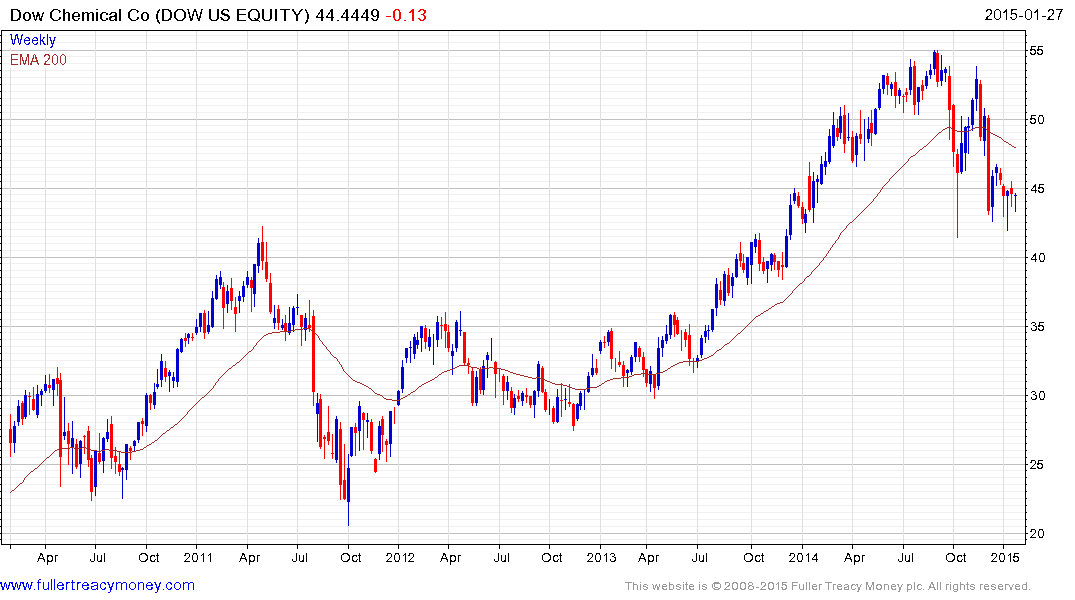This screenshot has width=1075, height=600.
Task: Click the 2011 year label on time axis
Action: click(x=198, y=557)
